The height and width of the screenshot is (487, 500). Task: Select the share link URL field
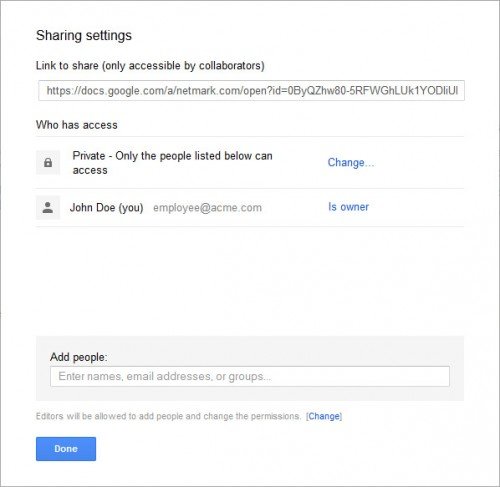click(251, 90)
